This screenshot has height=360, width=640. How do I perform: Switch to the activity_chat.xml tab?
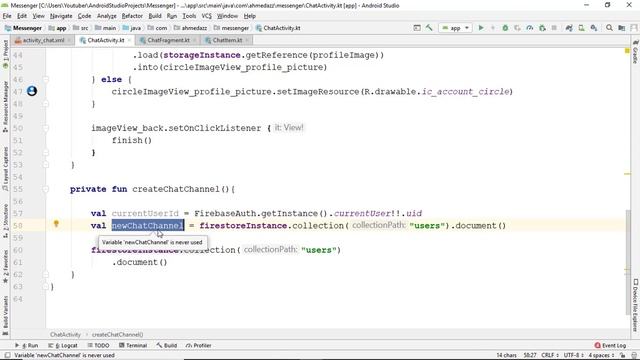pos(43,40)
